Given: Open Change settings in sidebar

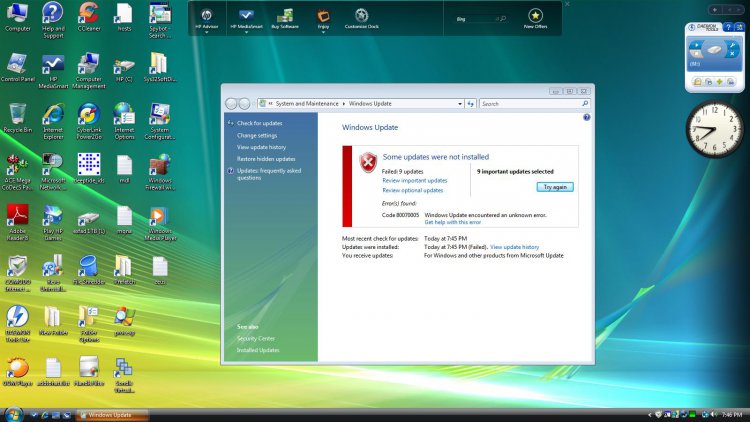Looking at the screenshot, I should 257,135.
